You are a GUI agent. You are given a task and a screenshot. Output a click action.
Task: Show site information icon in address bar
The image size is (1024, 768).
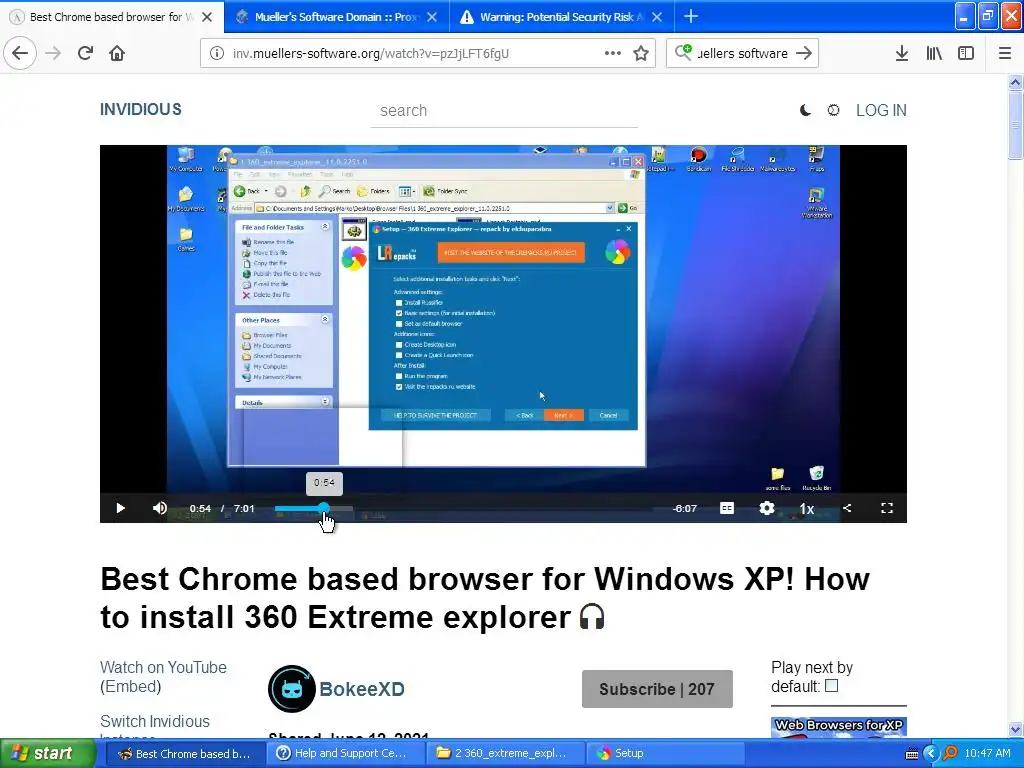tap(217, 53)
